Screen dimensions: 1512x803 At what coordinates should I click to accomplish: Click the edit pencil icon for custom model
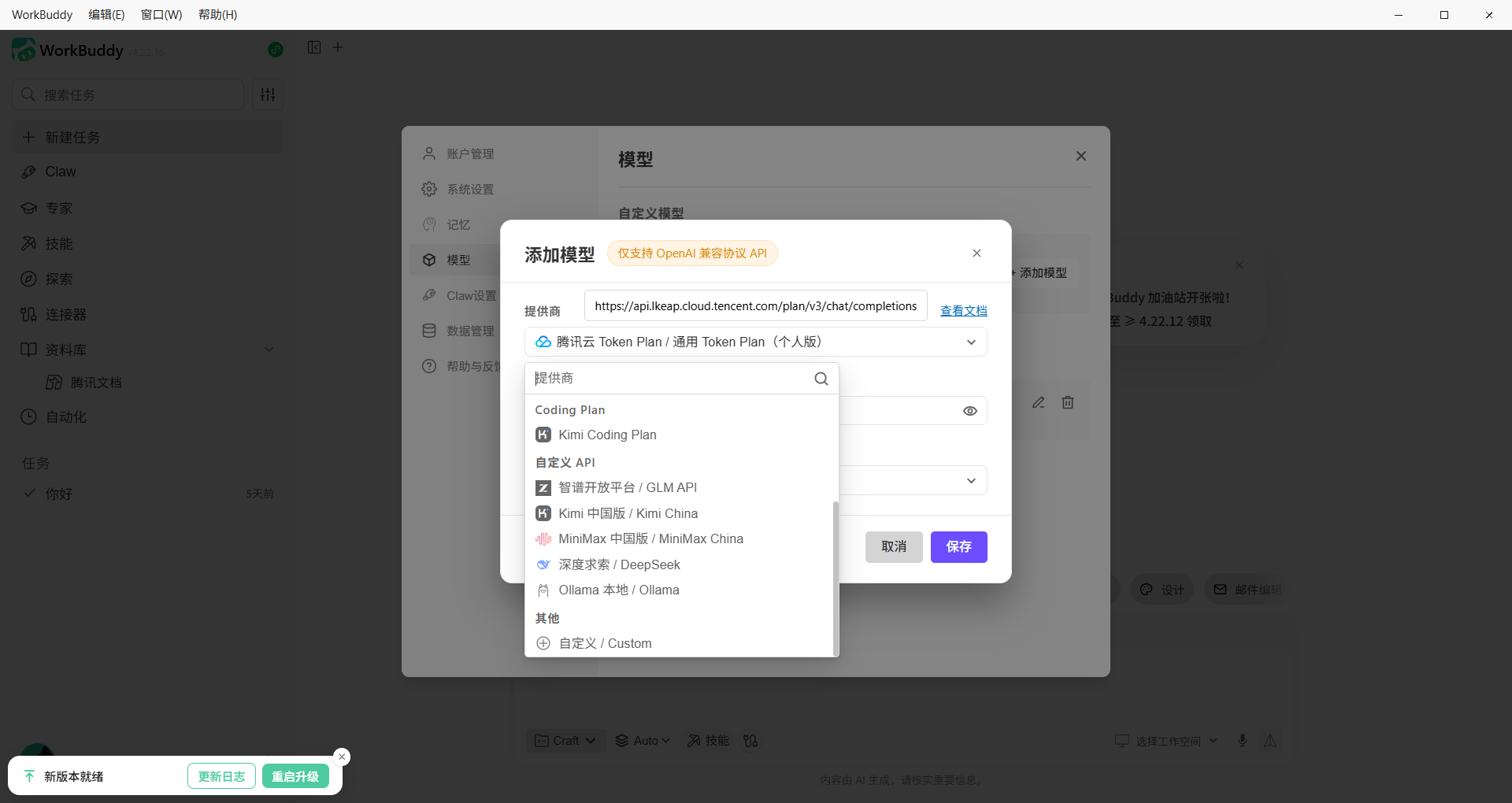(1039, 402)
